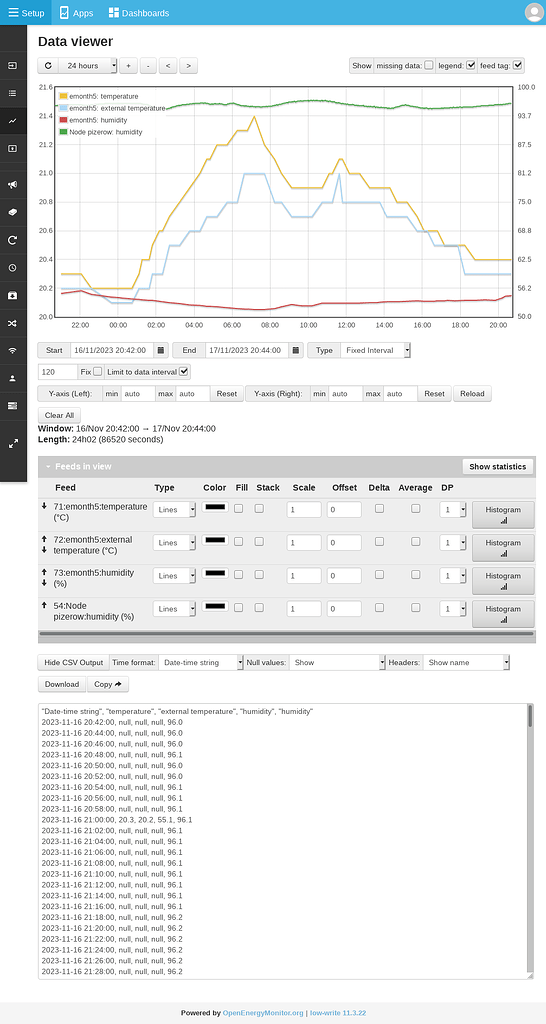546x1024 pixels.
Task: Zoom out with the minus button
Action: coord(148,65)
